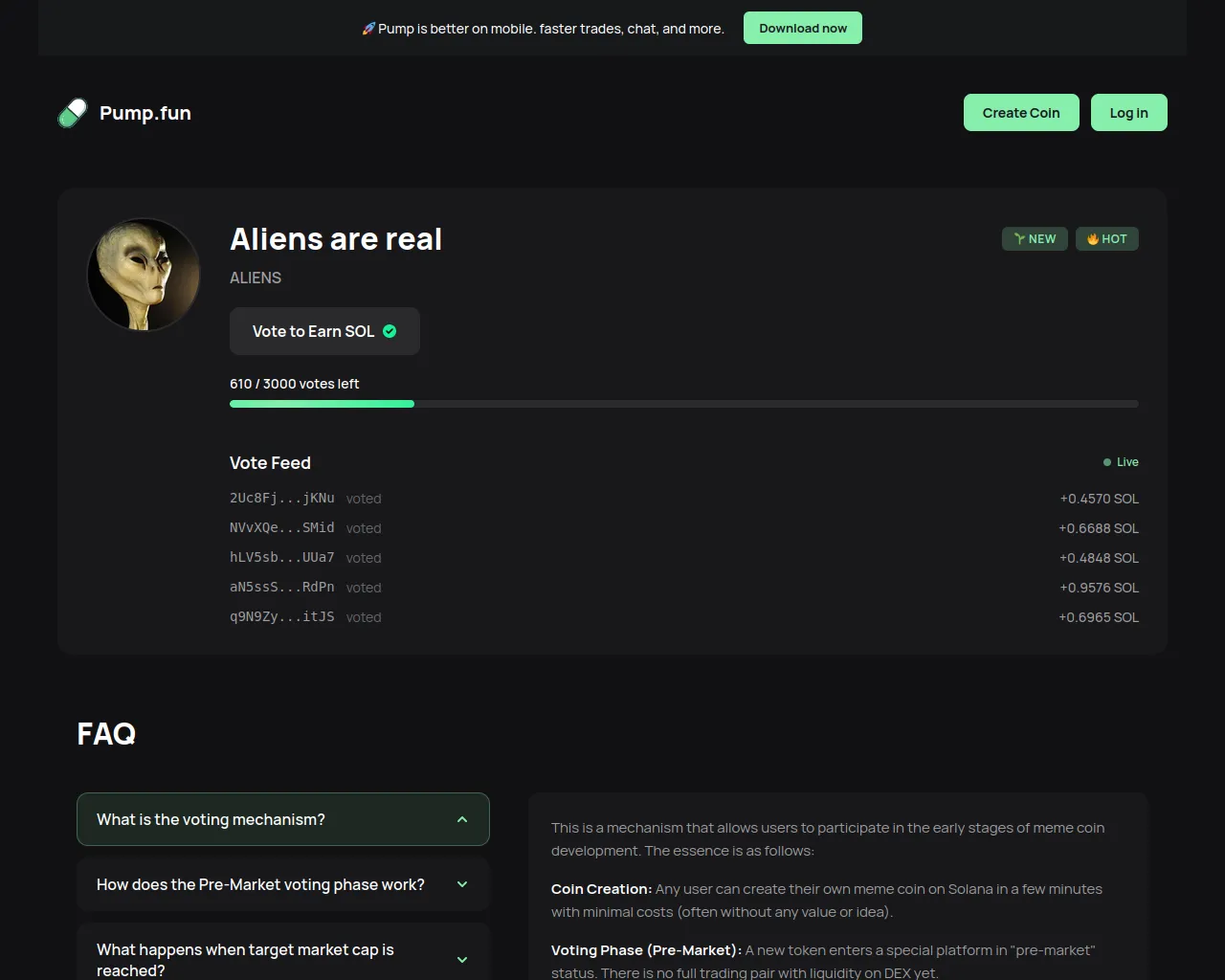This screenshot has height=980, width=1225.
Task: Click the green Live status dot
Action: click(x=1107, y=462)
